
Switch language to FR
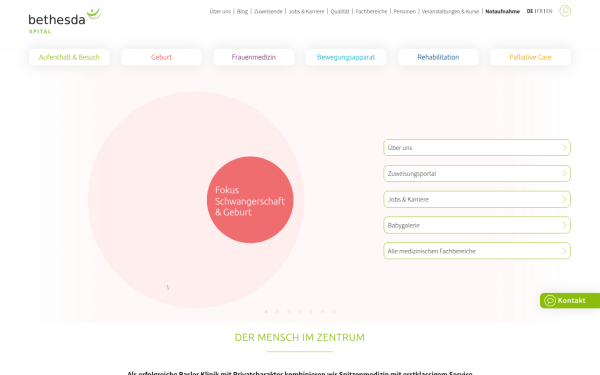coord(540,11)
